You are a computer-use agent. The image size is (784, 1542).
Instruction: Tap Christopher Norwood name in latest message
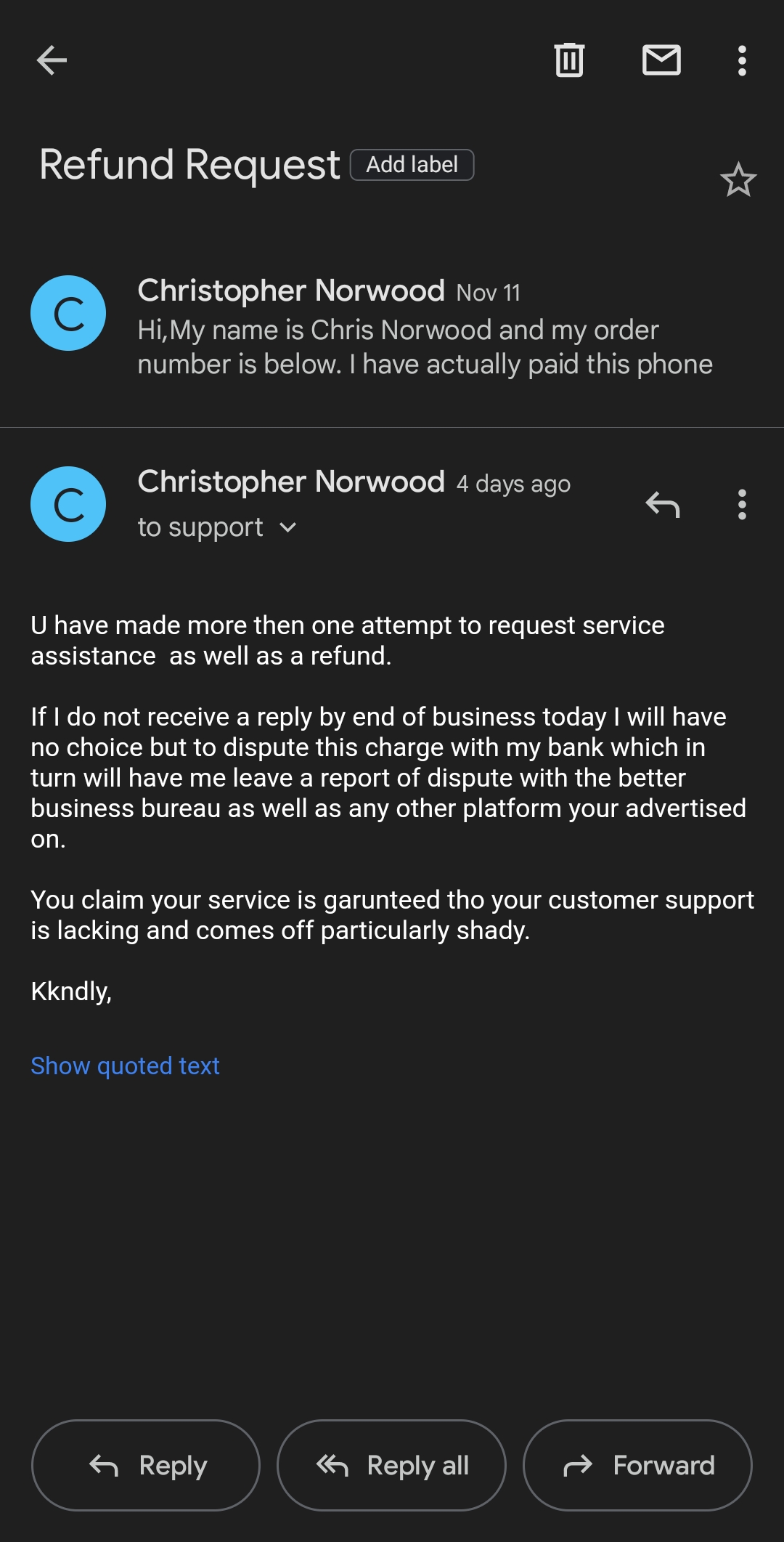coord(291,482)
